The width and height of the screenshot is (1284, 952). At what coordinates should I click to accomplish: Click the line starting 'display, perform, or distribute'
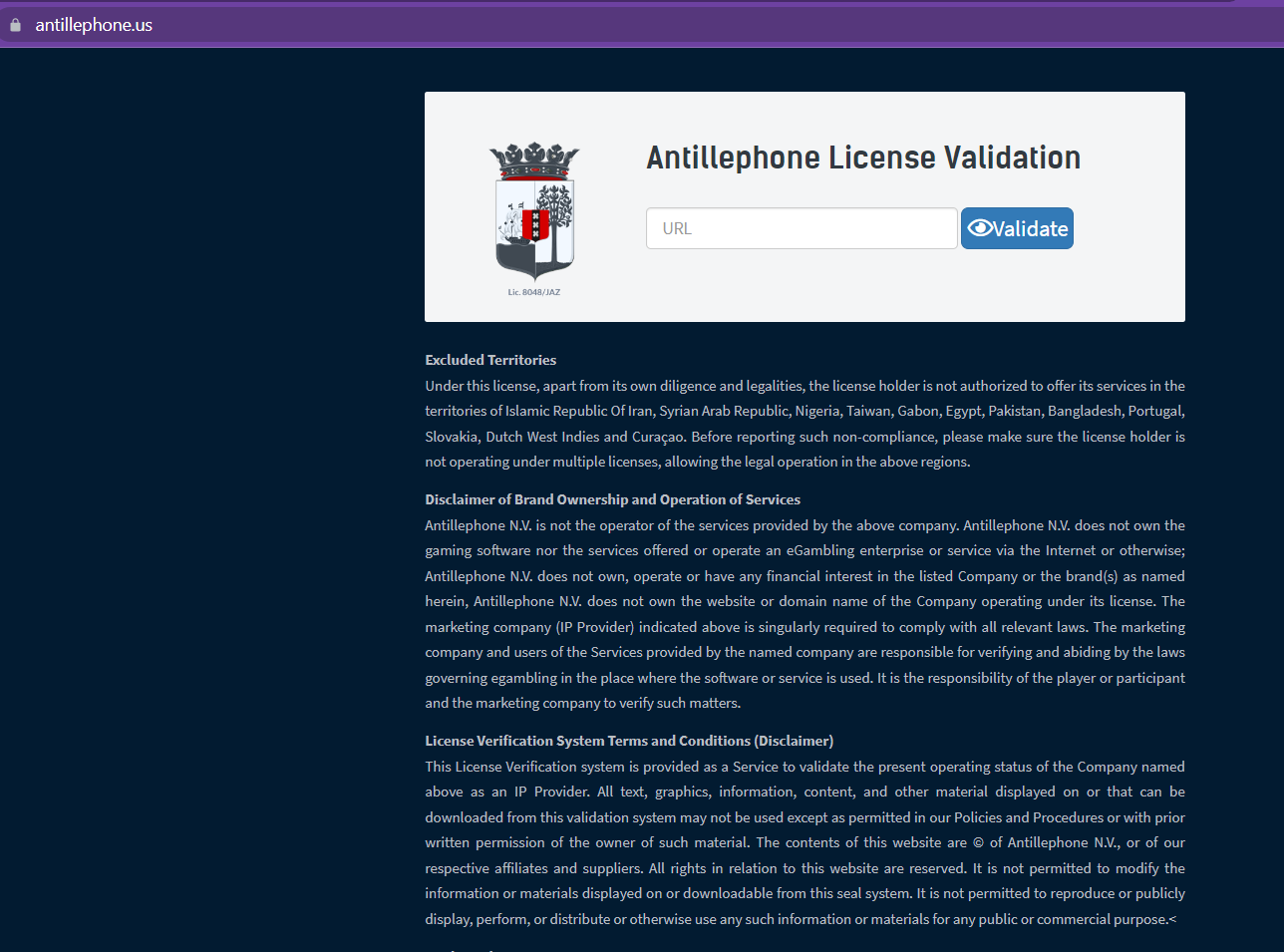801,919
